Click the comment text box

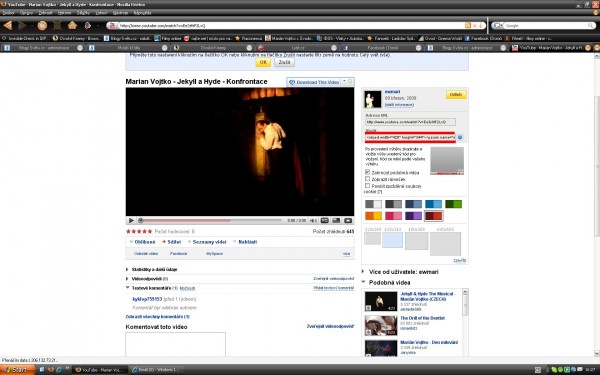tap(176, 344)
